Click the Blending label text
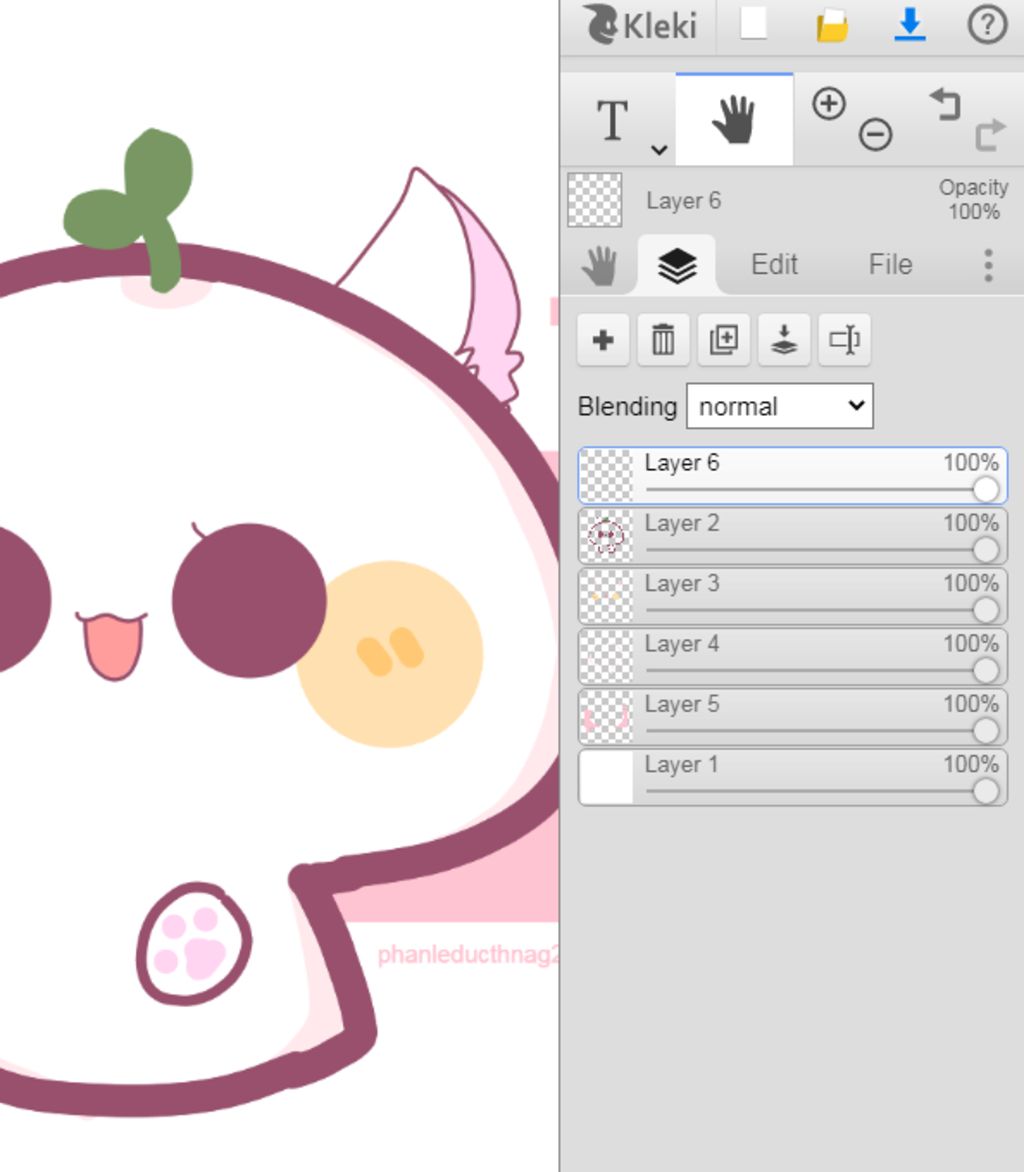 click(627, 407)
